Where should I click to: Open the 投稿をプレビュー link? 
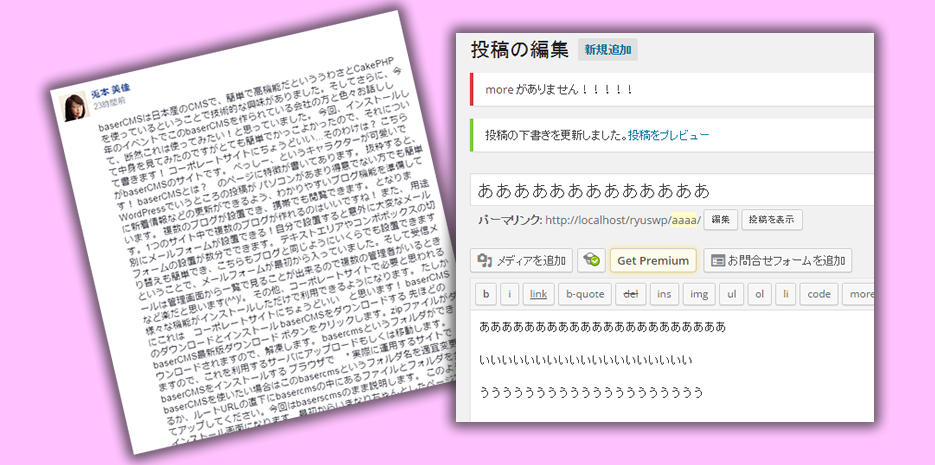(668, 135)
